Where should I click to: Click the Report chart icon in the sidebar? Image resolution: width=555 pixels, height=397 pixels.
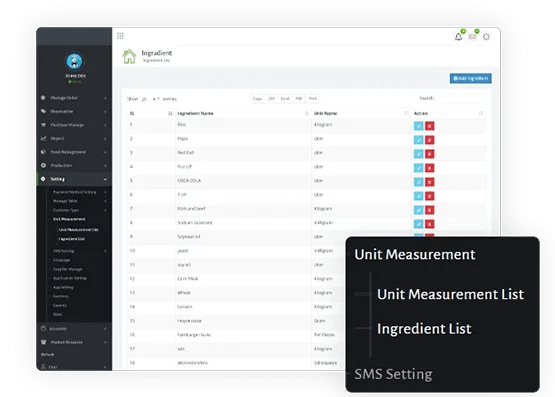(x=43, y=138)
